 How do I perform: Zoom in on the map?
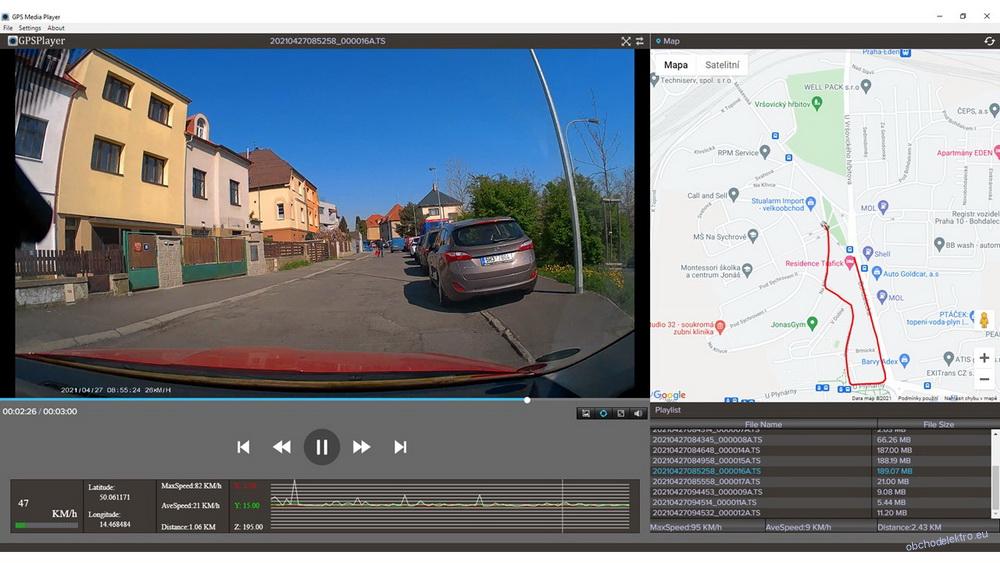tap(984, 358)
